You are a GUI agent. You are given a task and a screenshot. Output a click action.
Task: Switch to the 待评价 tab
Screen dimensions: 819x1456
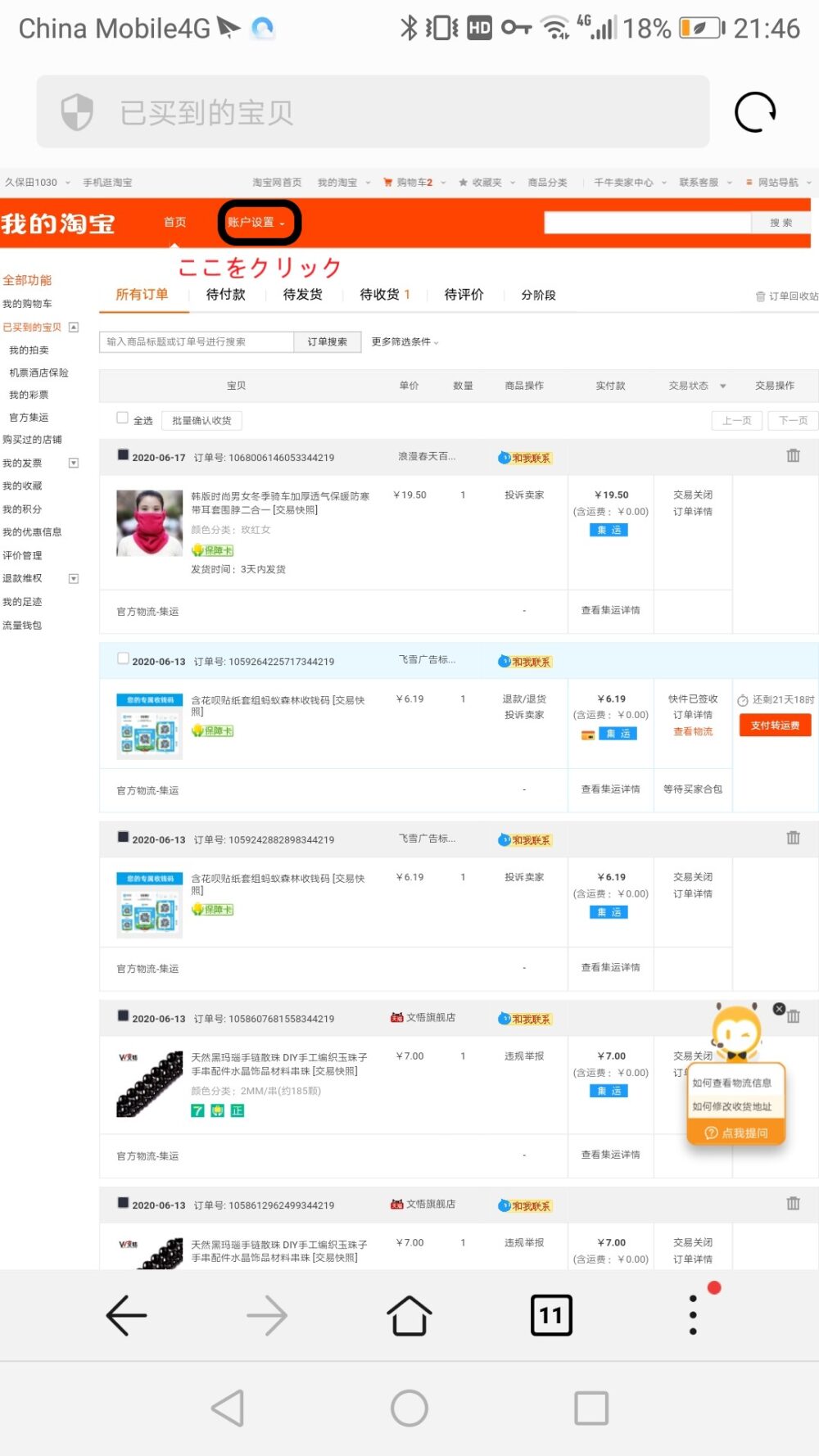point(464,295)
